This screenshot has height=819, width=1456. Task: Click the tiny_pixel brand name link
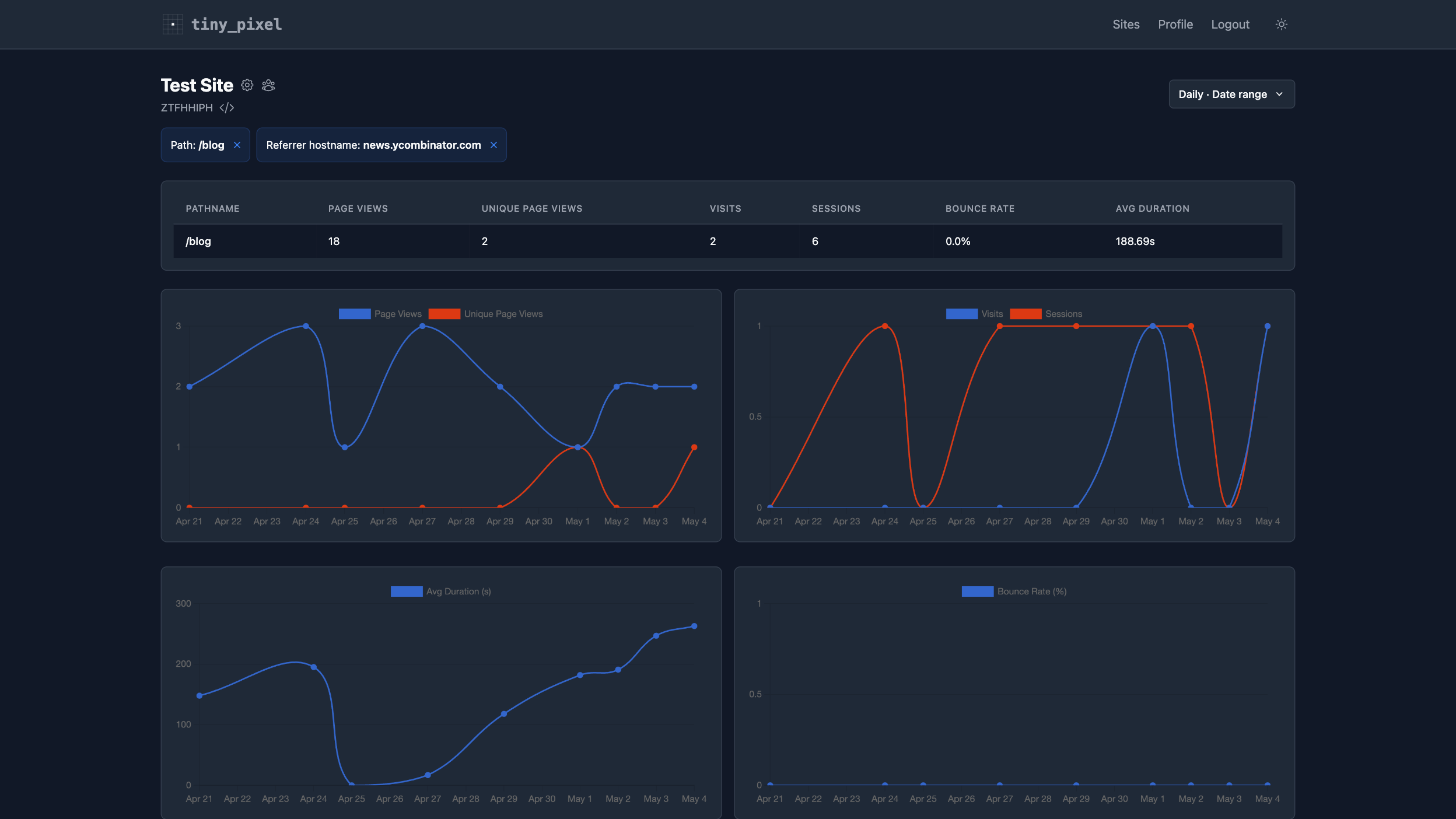tap(237, 24)
